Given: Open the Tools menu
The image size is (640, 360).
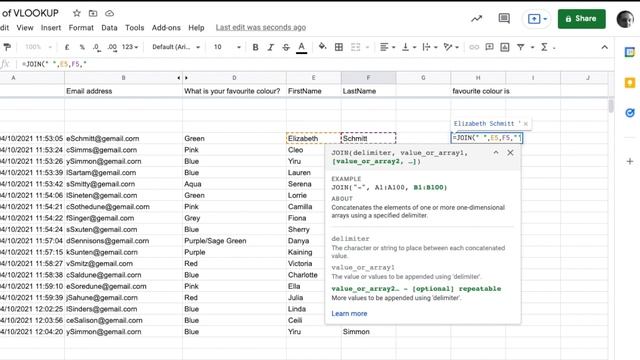Looking at the screenshot, I should [134, 28].
